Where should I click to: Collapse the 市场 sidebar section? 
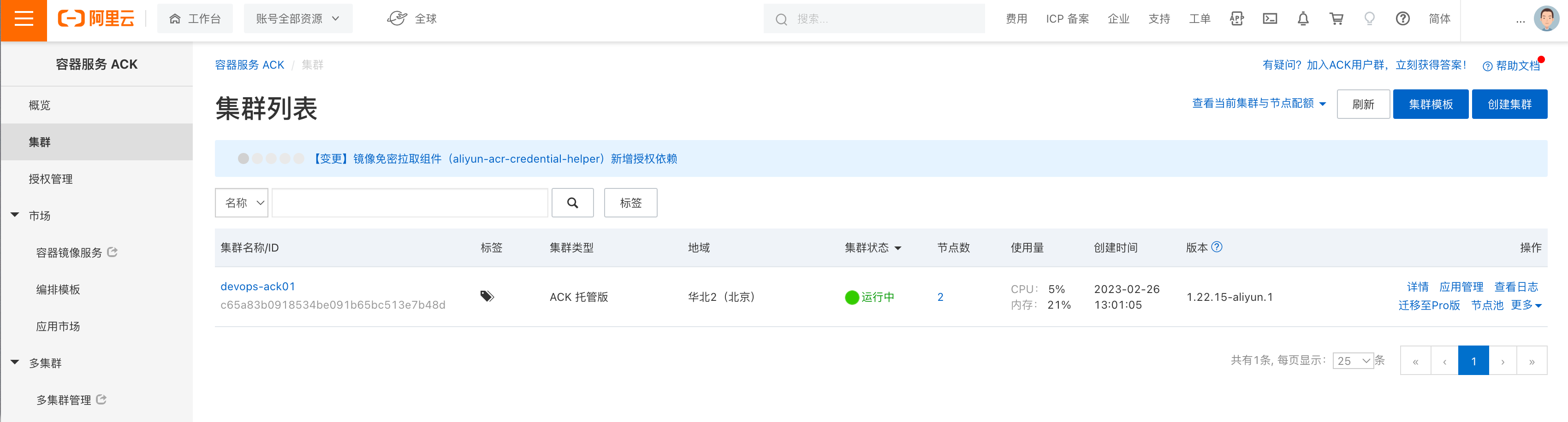tap(15, 215)
